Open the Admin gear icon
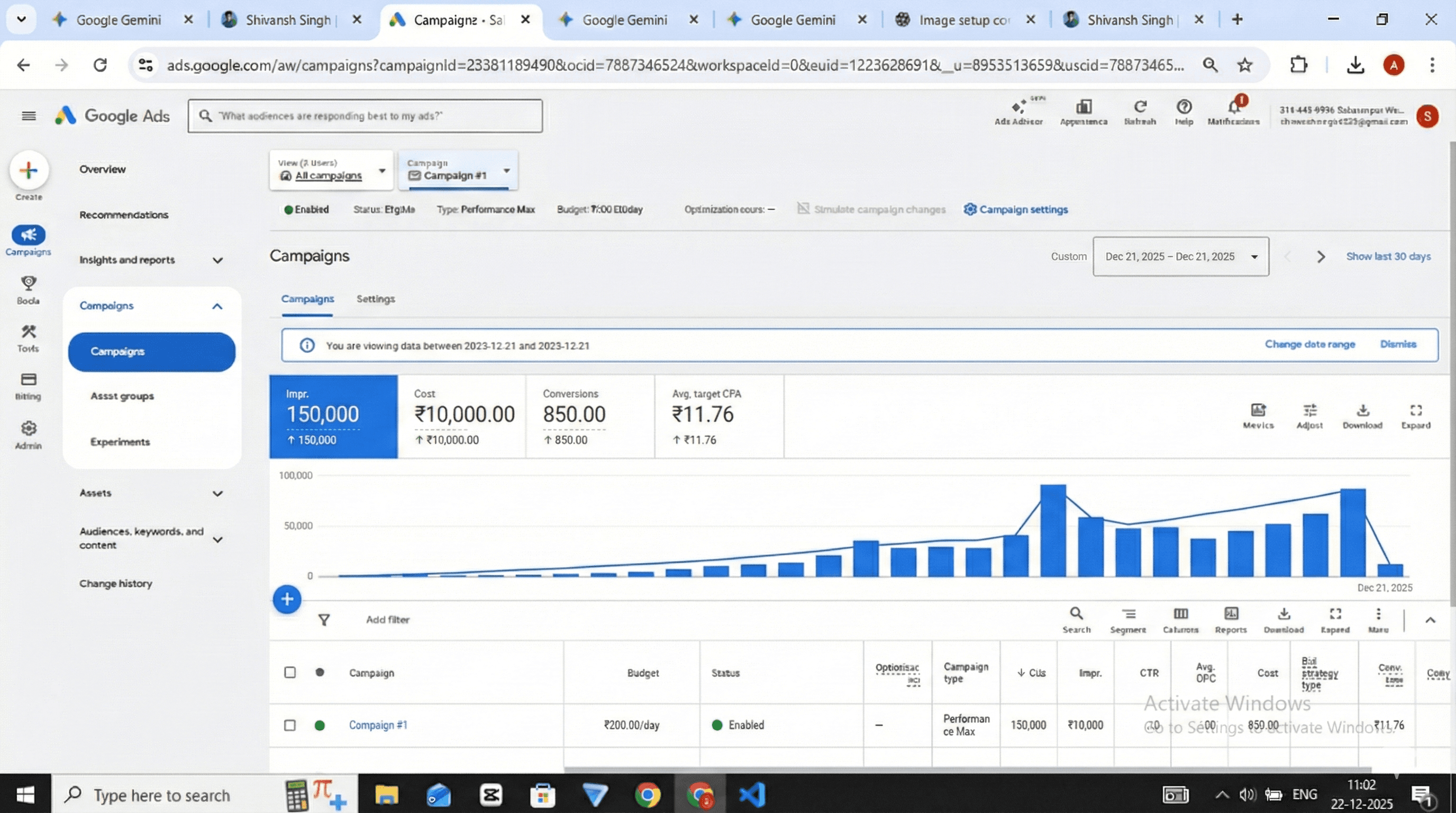This screenshot has width=1456, height=813. click(x=28, y=429)
